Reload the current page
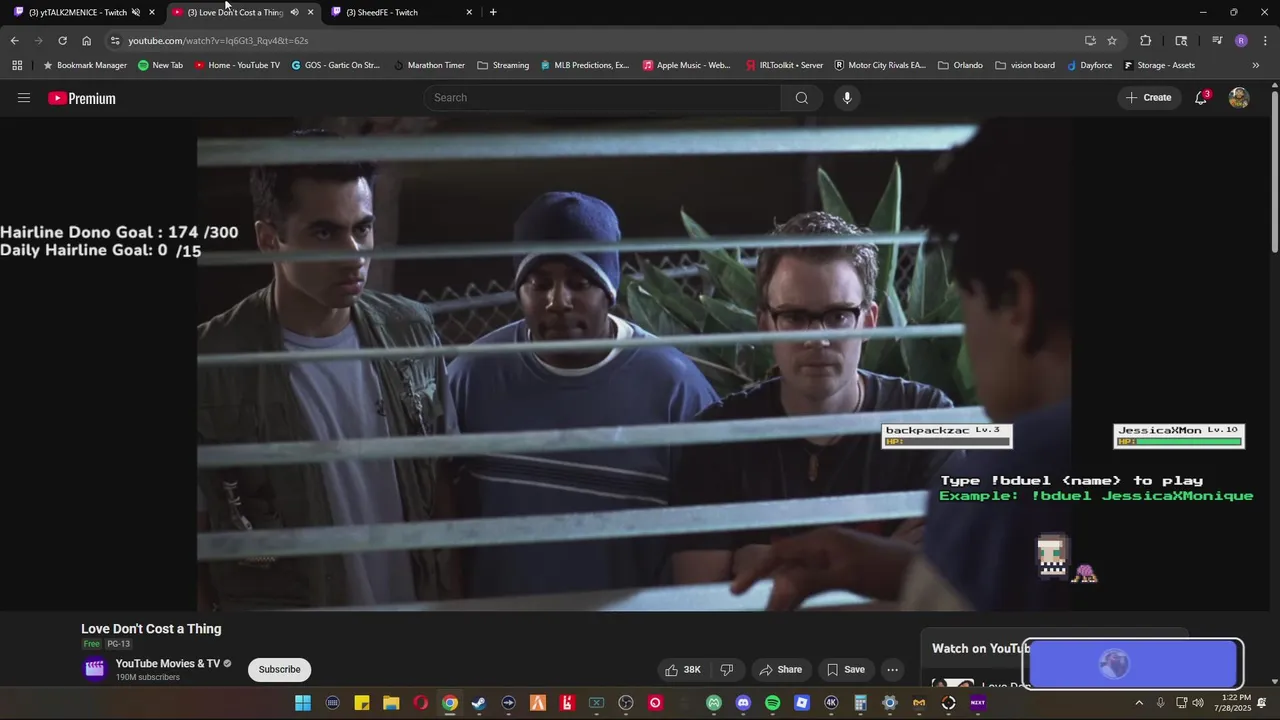This screenshot has height=720, width=1280. point(62,41)
